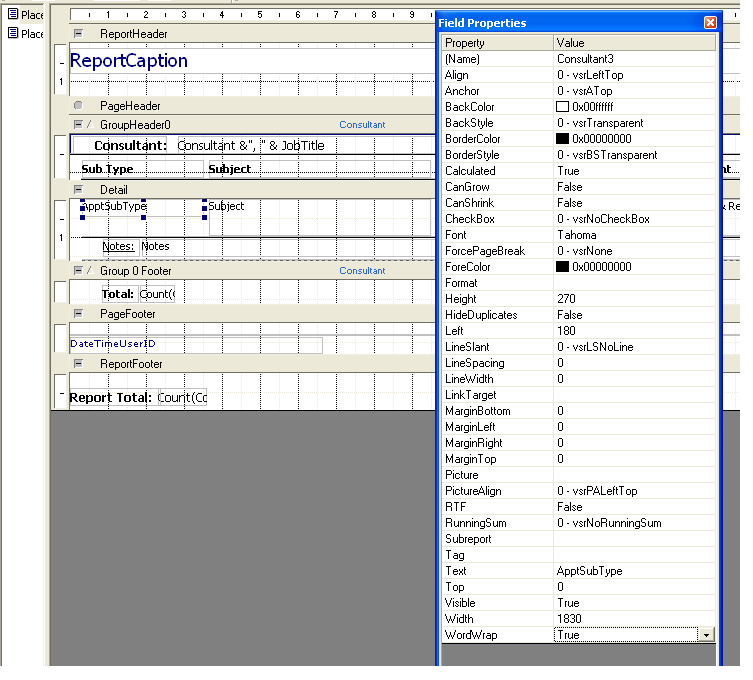The image size is (753, 680).
Task: Click the GroupHeader0 section visibility icon
Action: tap(78, 124)
